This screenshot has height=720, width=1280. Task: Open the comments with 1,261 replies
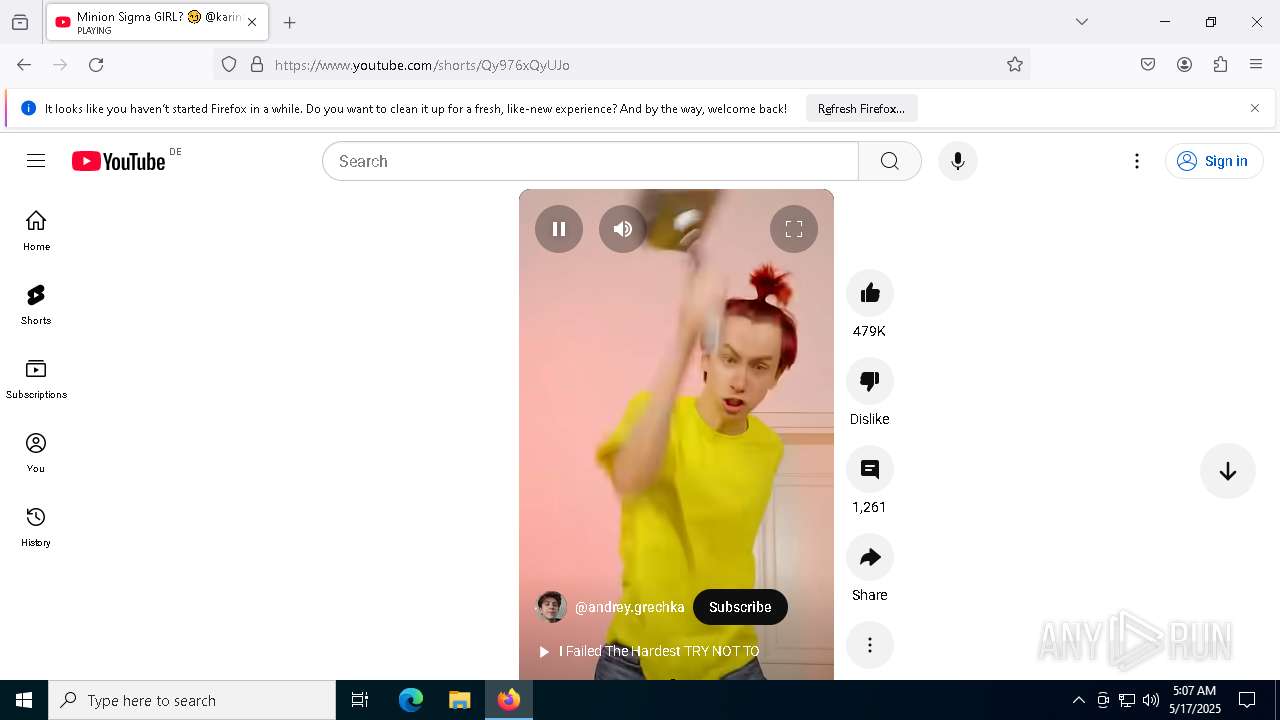(870, 469)
